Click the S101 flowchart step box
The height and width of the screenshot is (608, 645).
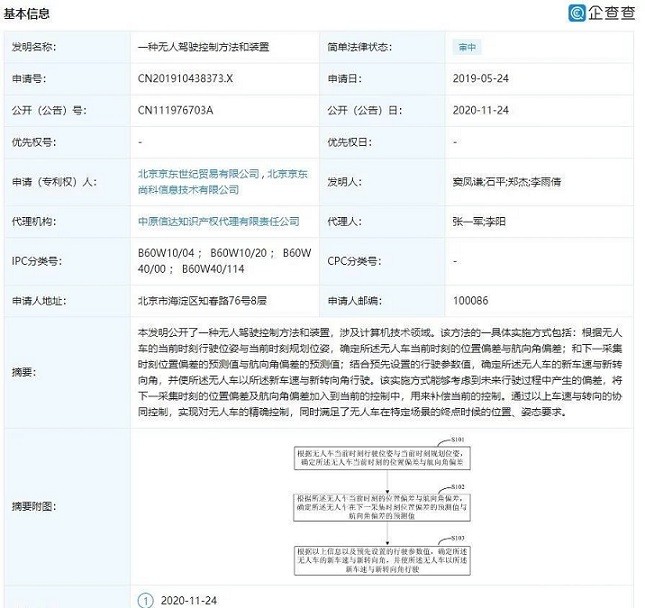[381, 458]
